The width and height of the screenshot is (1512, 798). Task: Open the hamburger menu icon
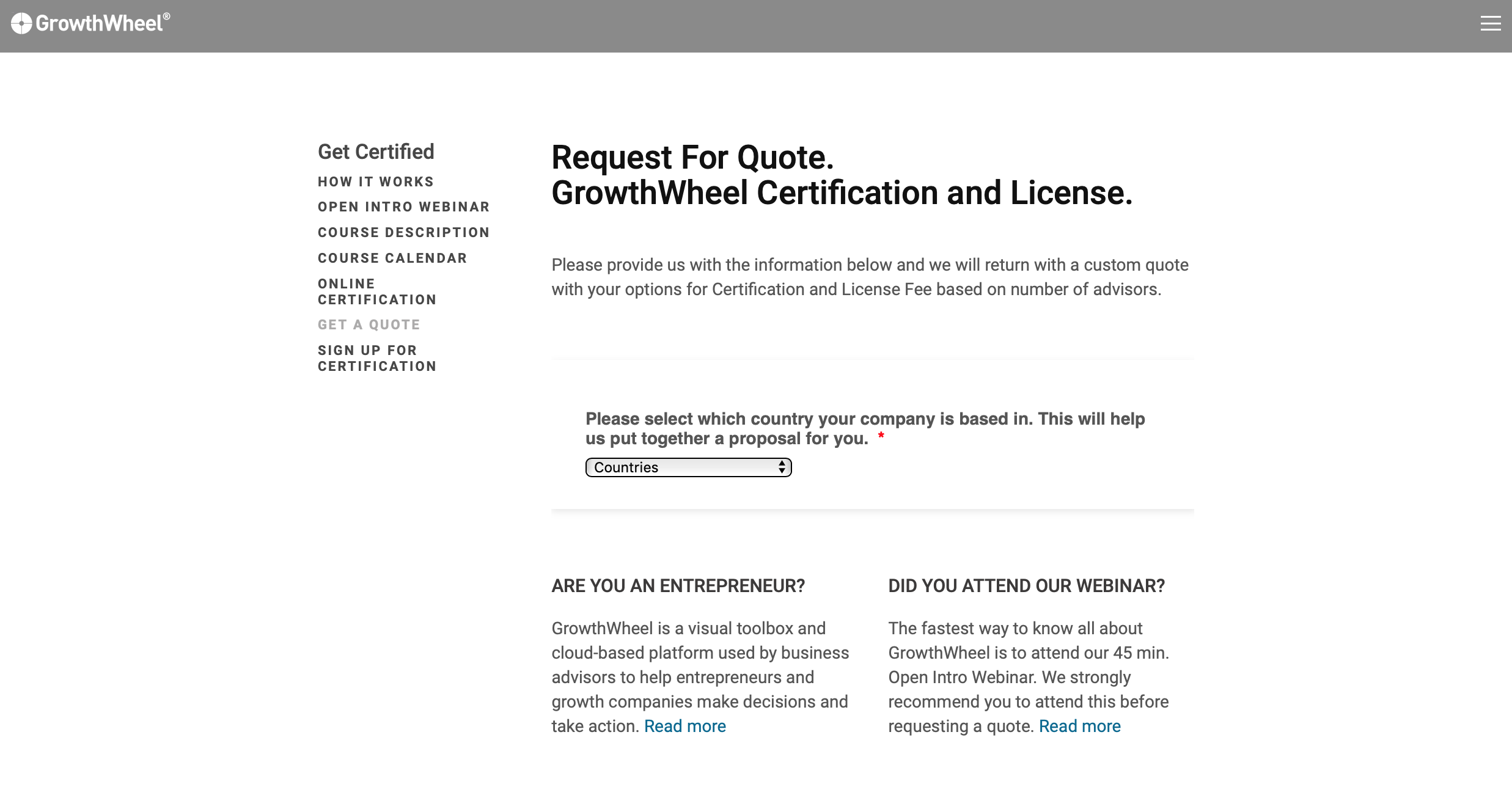tap(1490, 23)
